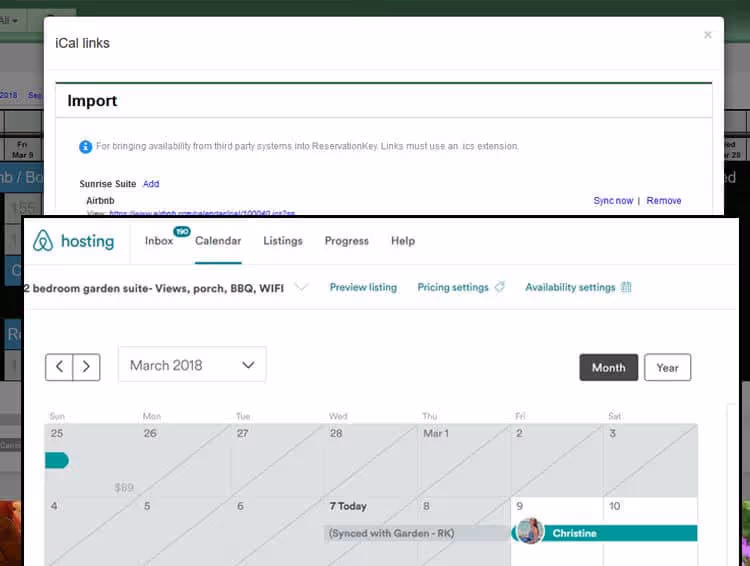Click Sync now for Airbnb
750x566 pixels.
pos(612,201)
